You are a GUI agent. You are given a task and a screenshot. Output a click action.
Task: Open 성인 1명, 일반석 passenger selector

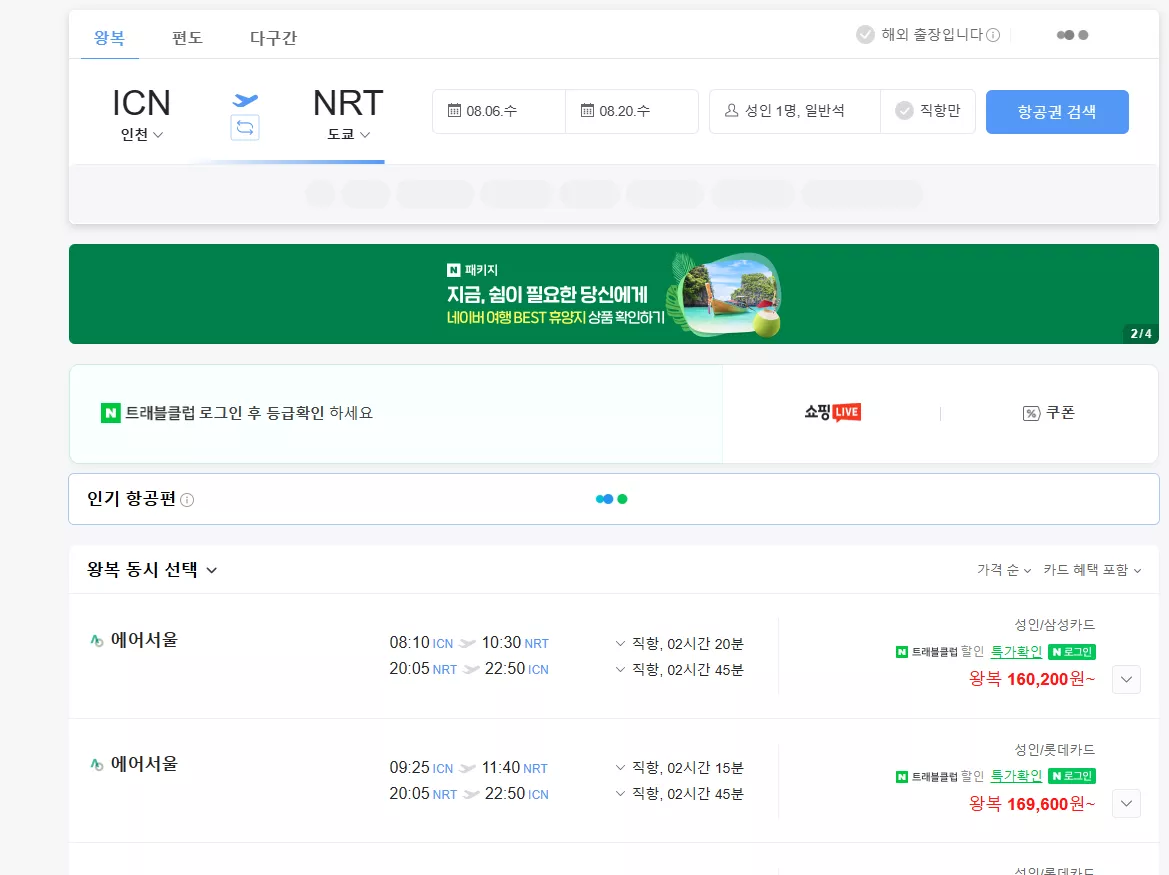795,111
